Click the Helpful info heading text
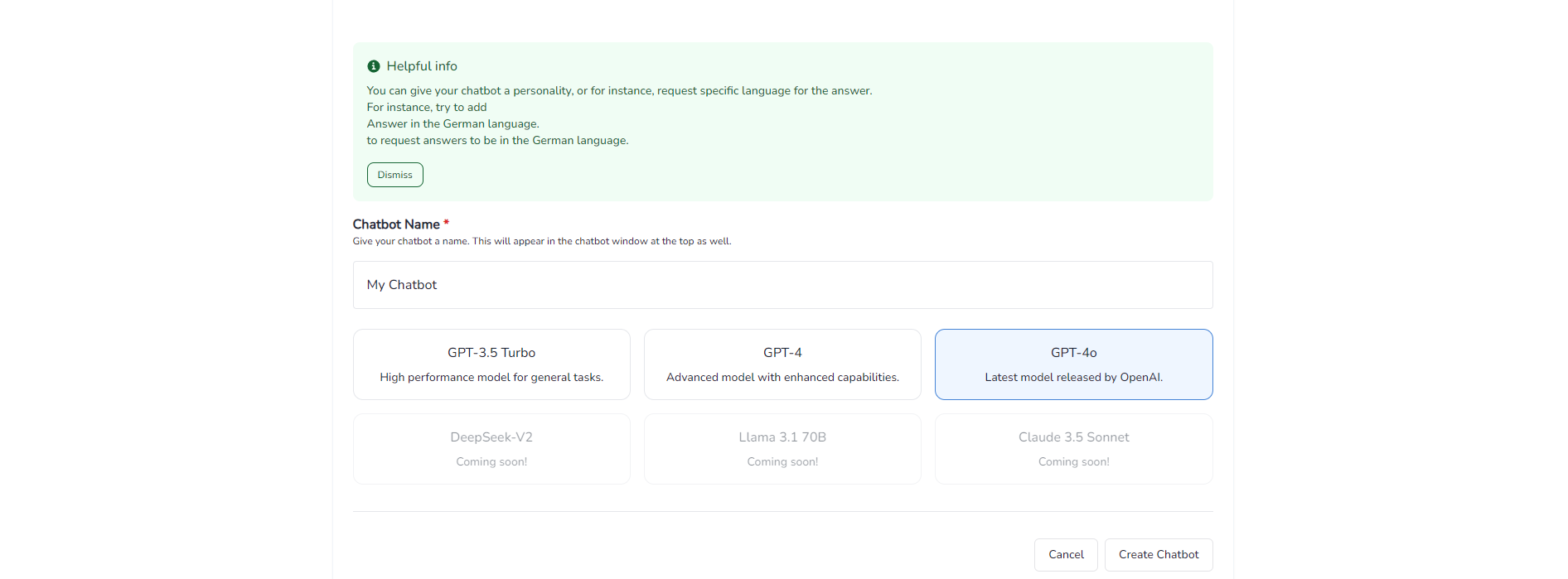 422,66
